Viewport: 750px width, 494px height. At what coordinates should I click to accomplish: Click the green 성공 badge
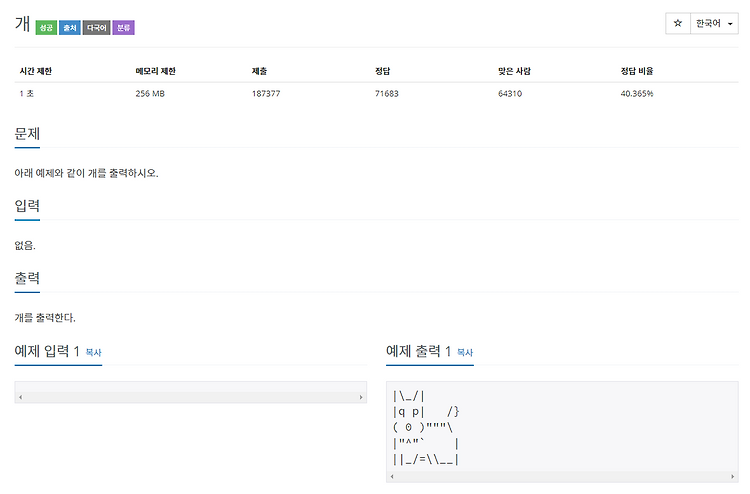coord(46,28)
